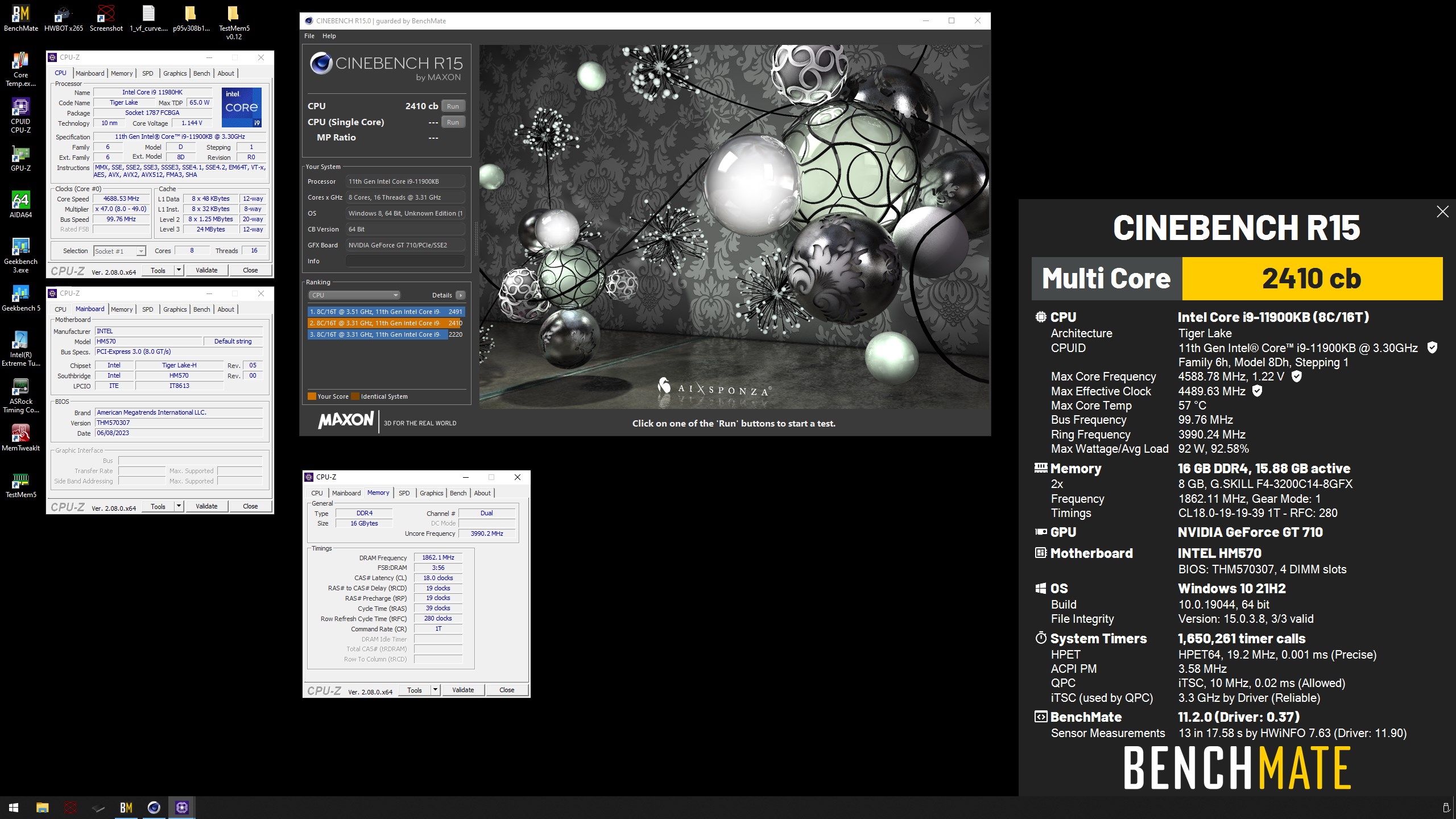Open Bench tab in Memory CPU-Z window
1456x819 pixels.
[458, 493]
